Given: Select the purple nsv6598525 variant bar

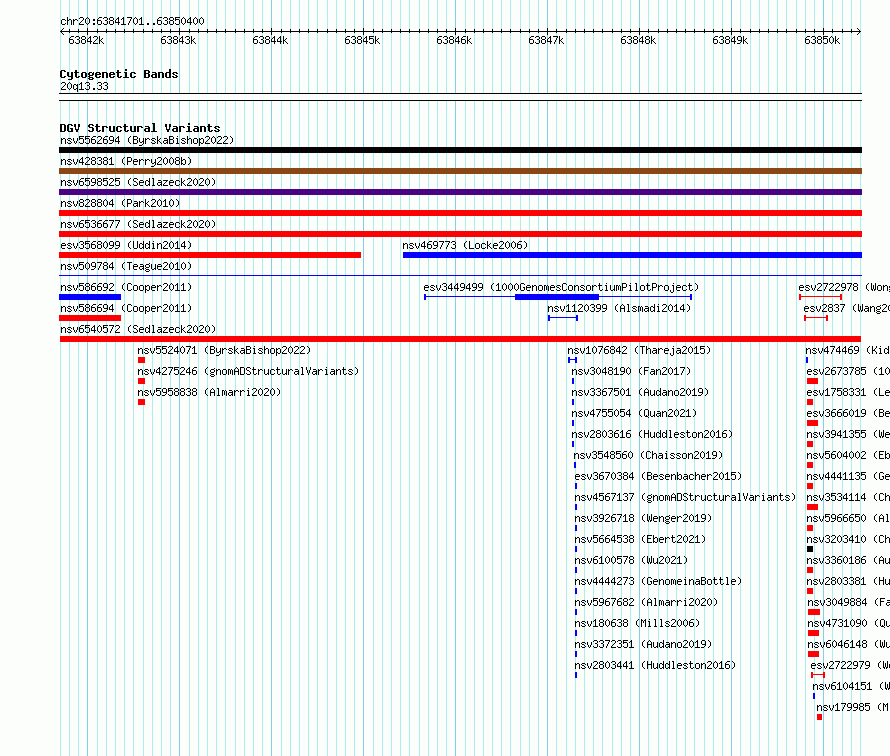Looking at the screenshot, I should (x=460, y=192).
